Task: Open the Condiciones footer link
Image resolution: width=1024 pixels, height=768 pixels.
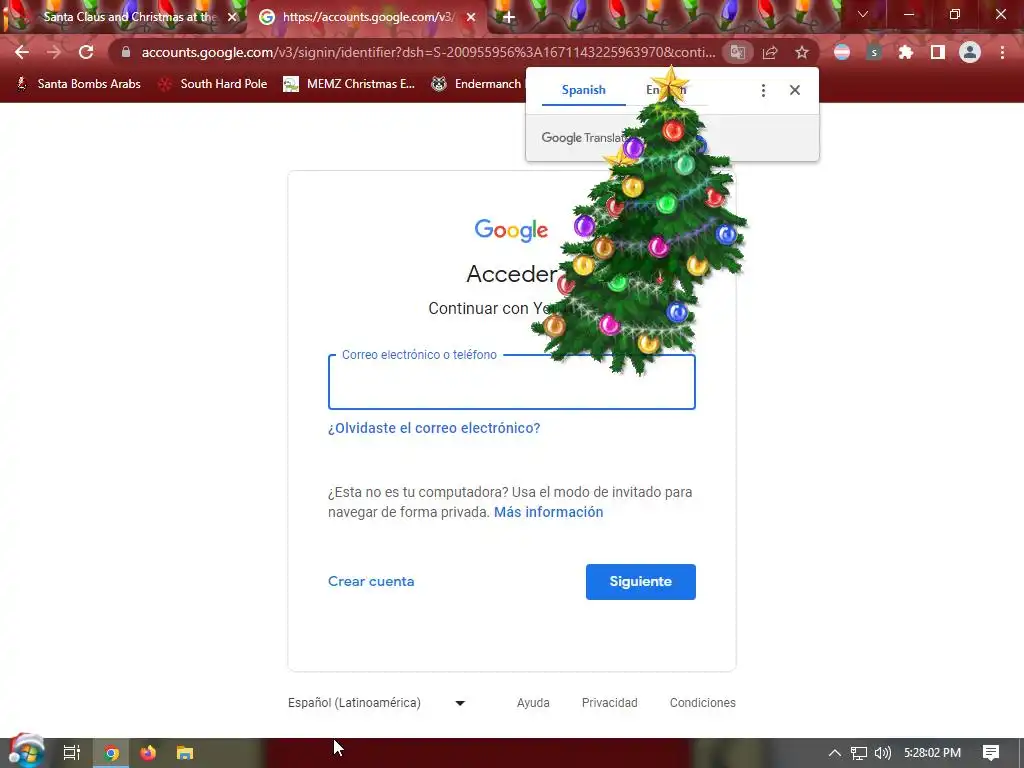Action: [703, 703]
